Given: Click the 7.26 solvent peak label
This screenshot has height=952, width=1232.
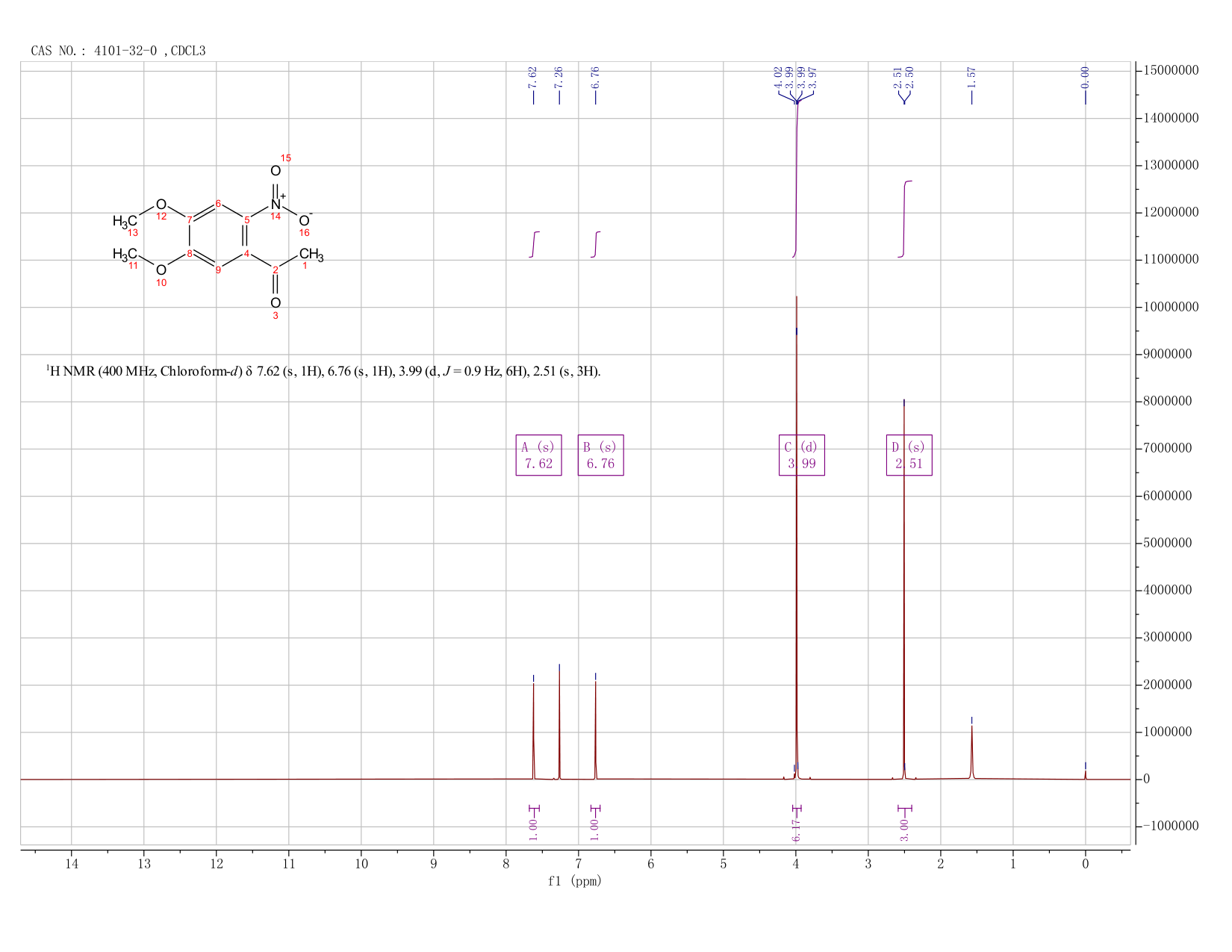Looking at the screenshot, I should point(559,77).
